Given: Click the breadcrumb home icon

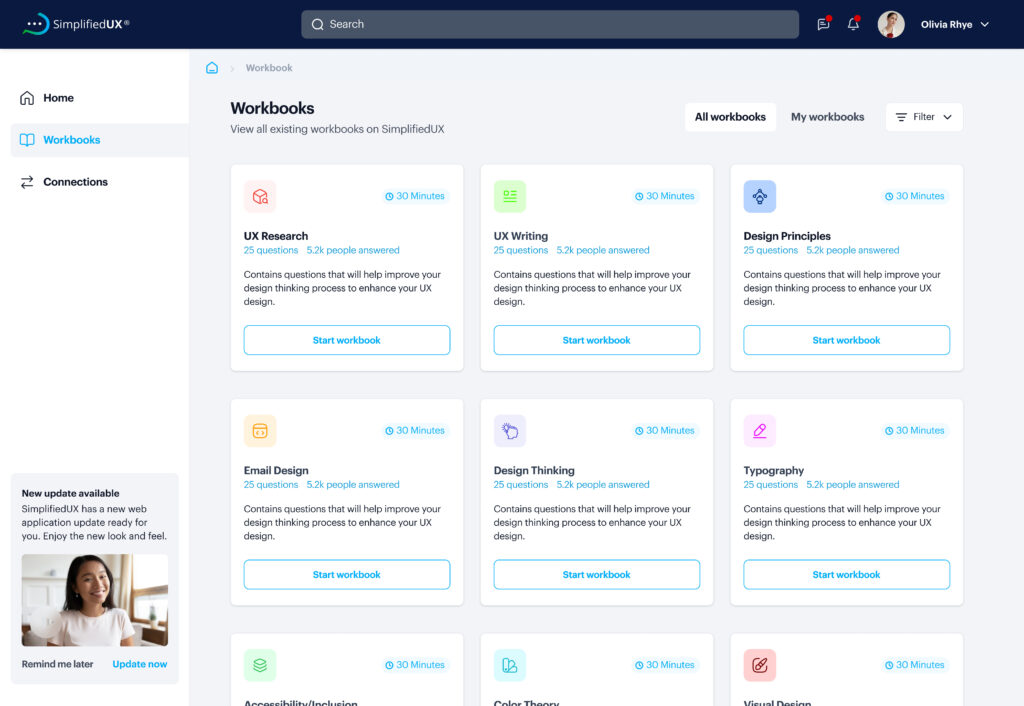Looking at the screenshot, I should [x=212, y=68].
